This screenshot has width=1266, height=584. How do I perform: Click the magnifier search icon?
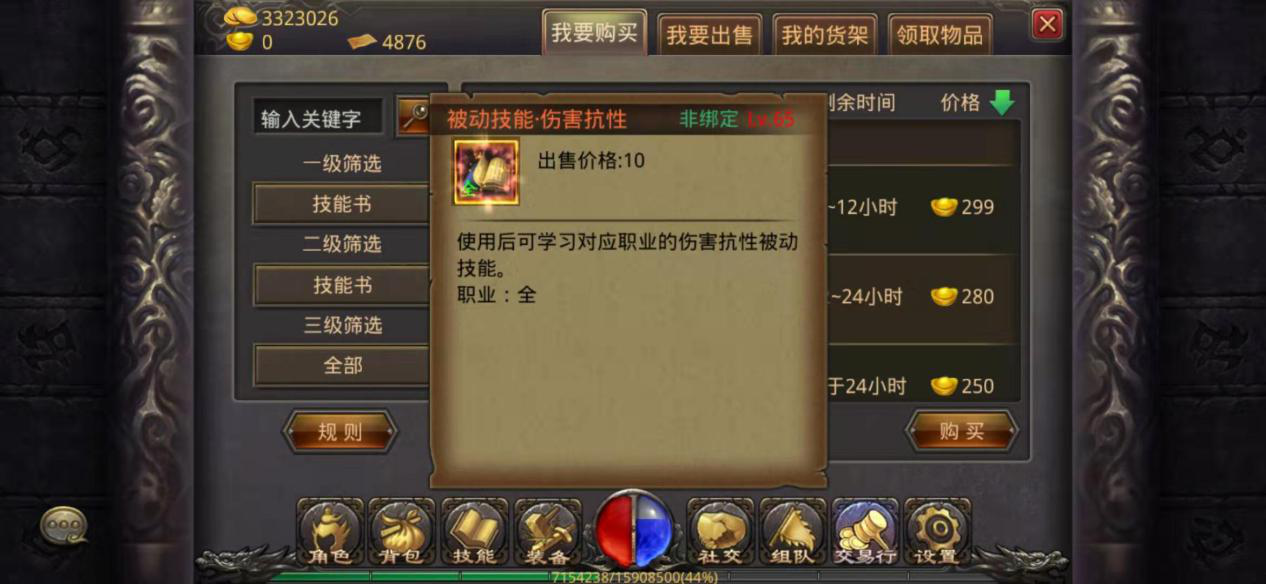pyautogui.click(x=412, y=117)
